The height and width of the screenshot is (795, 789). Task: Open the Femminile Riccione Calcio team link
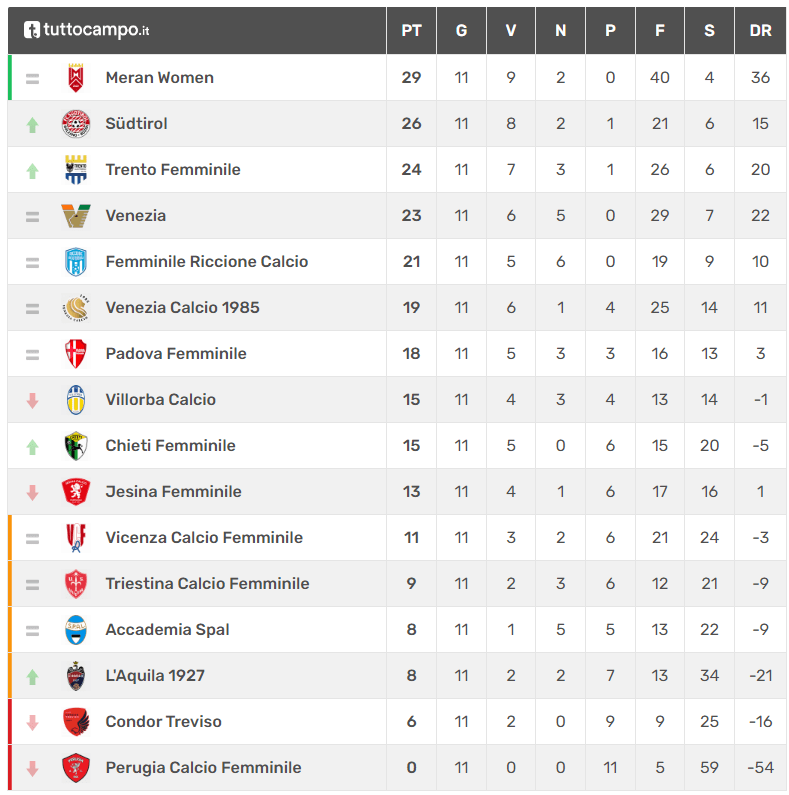pyautogui.click(x=207, y=262)
